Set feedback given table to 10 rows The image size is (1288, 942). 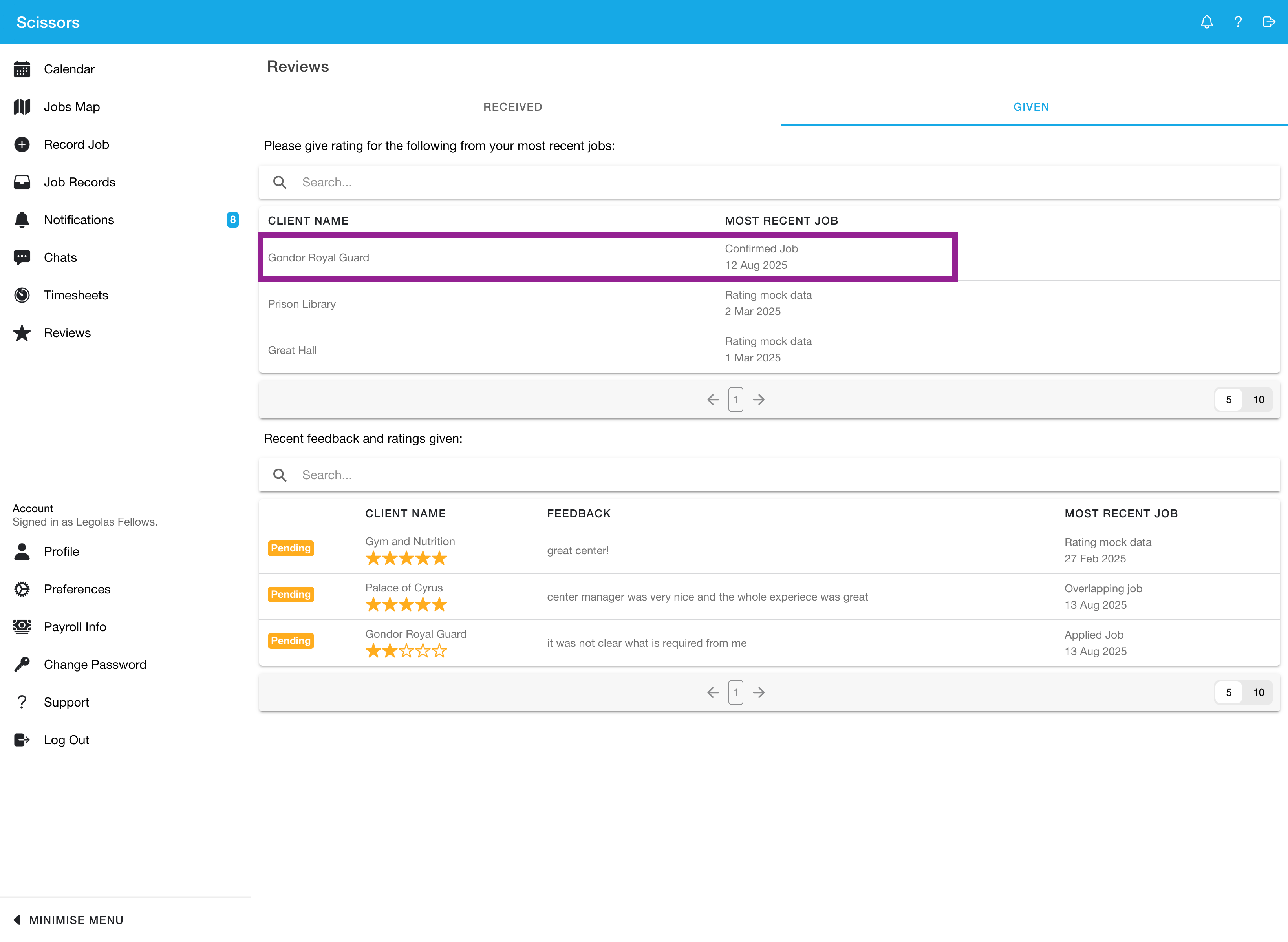(x=1259, y=692)
